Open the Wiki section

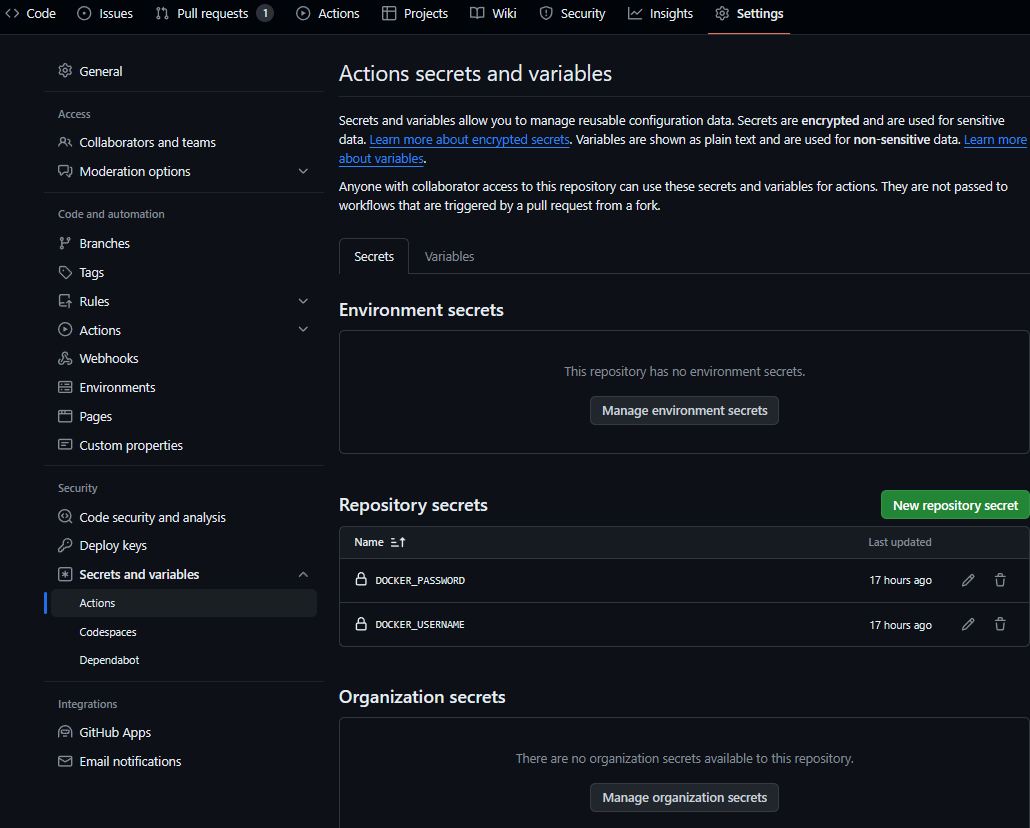pyautogui.click(x=493, y=13)
